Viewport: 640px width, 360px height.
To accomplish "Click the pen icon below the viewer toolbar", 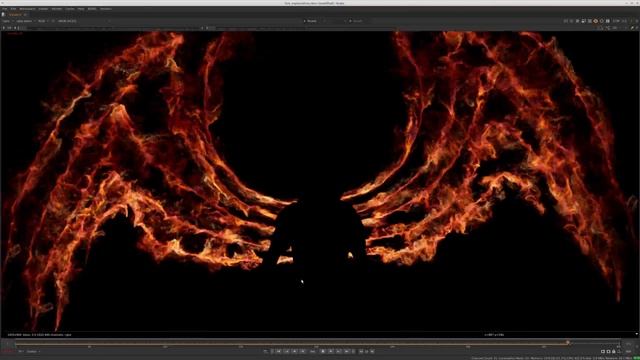I will [x=632, y=28].
